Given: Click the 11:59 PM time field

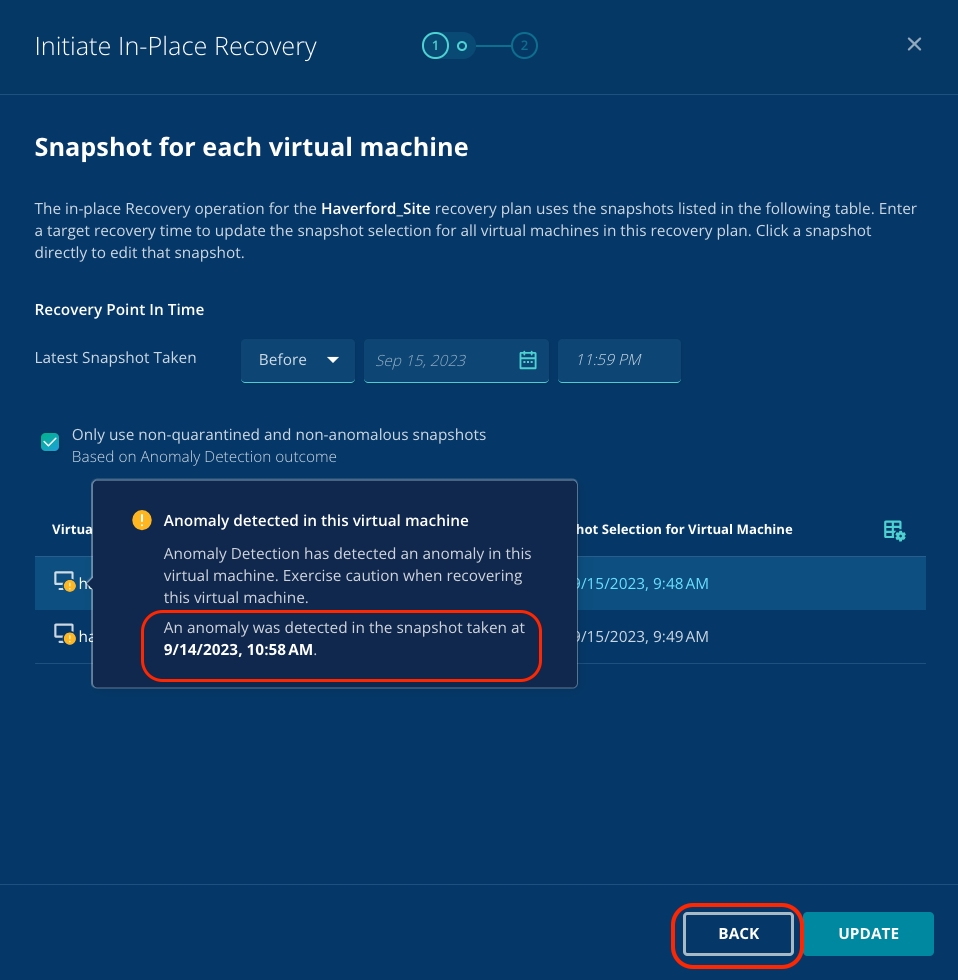Looking at the screenshot, I should [x=619, y=360].
